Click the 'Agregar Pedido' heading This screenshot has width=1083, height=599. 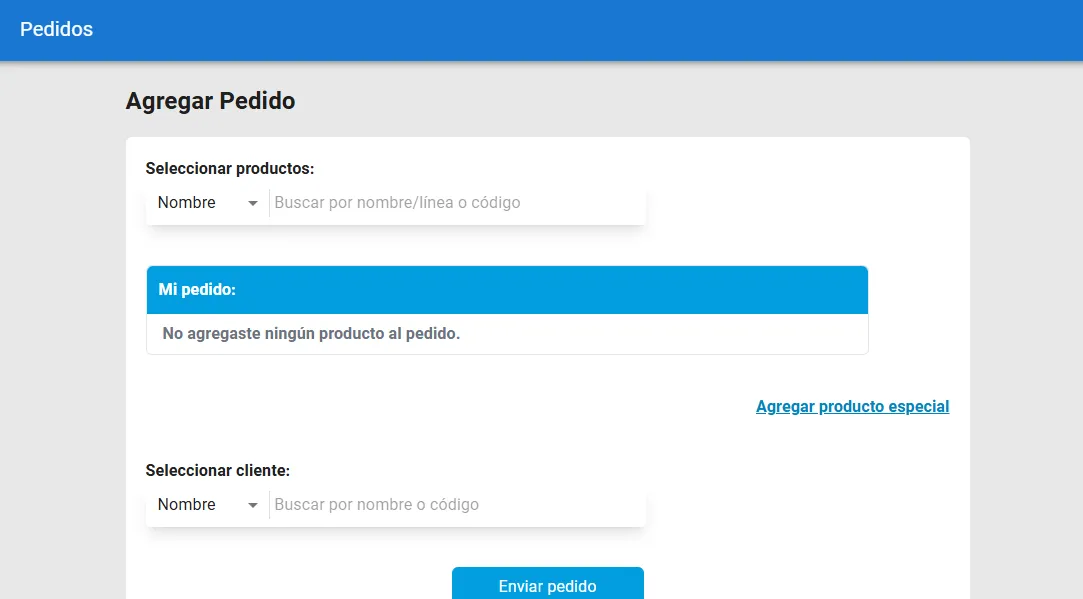click(211, 101)
